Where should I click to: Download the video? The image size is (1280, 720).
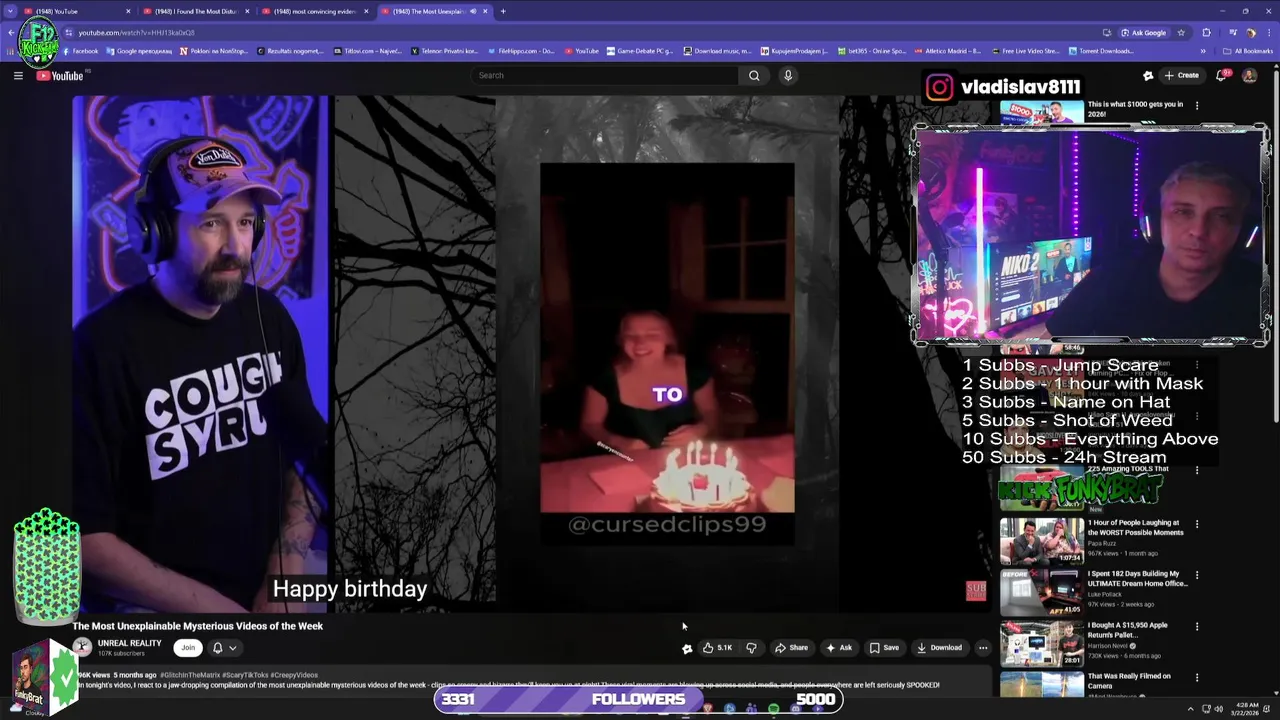click(x=940, y=647)
